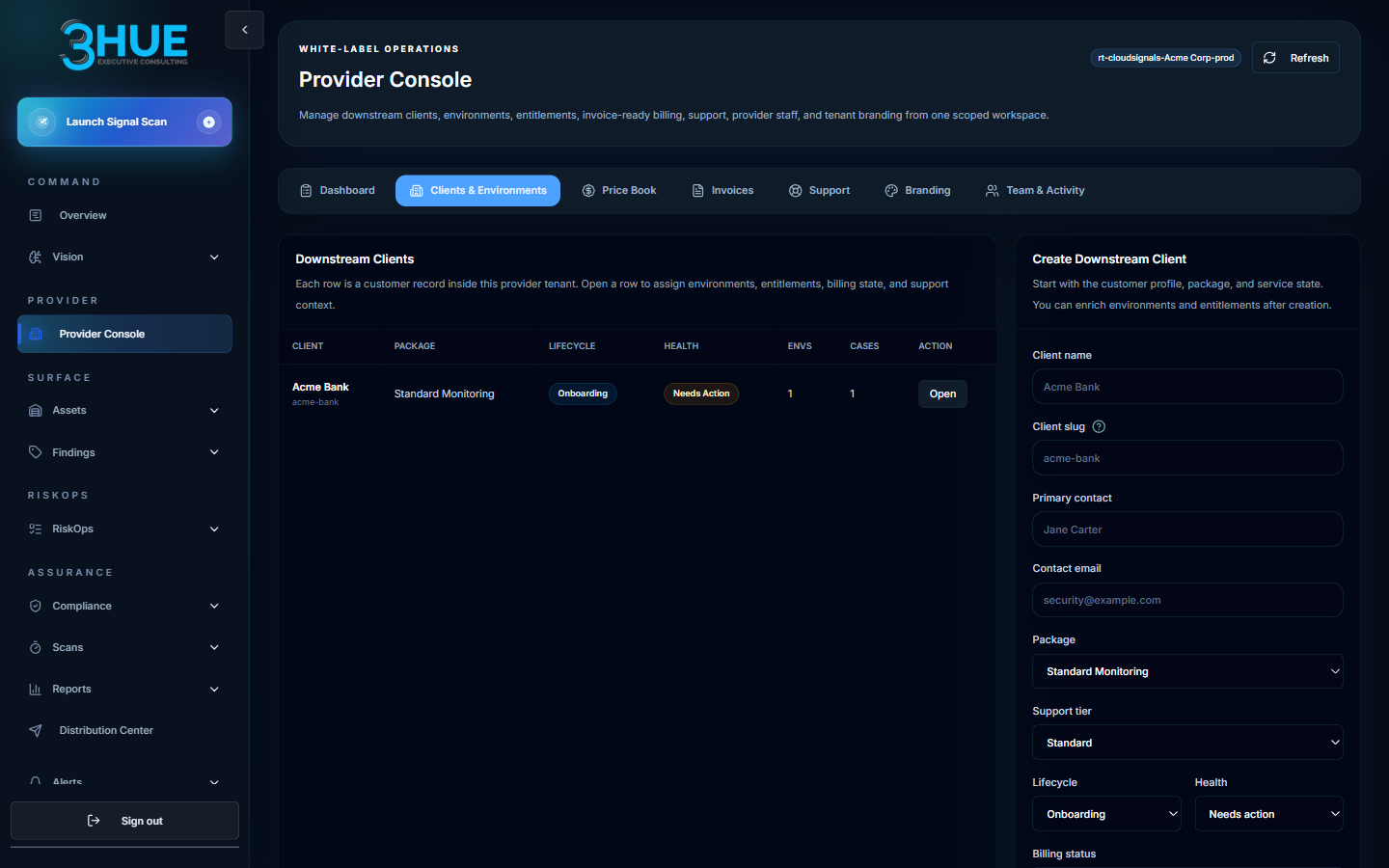Switch to the Dashboard tab
Viewport: 1389px width, 868px height.
click(x=337, y=191)
